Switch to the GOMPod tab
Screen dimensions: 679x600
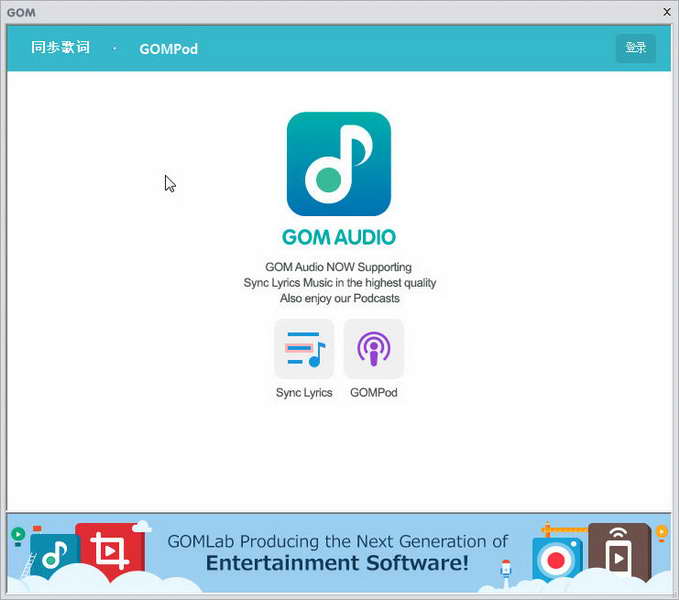(168, 49)
